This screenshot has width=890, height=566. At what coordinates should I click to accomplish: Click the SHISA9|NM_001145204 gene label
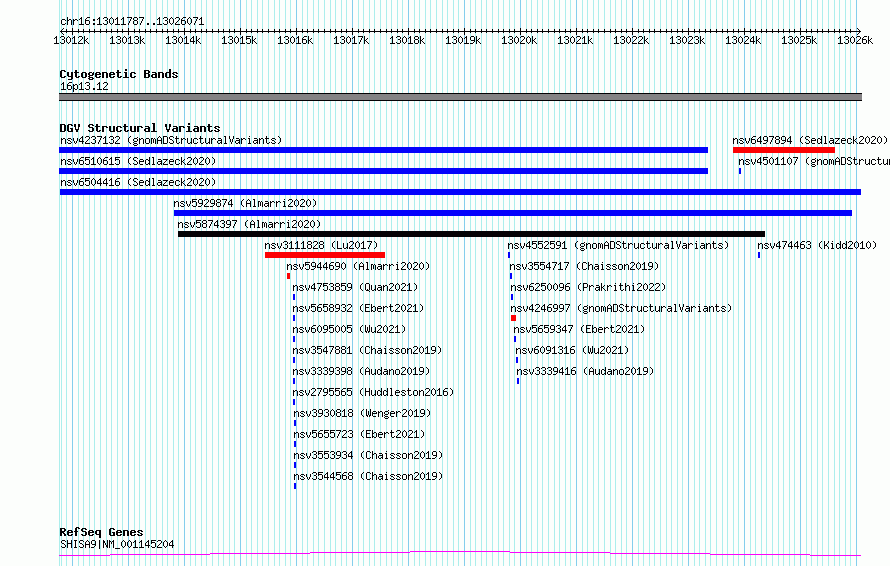(x=117, y=544)
